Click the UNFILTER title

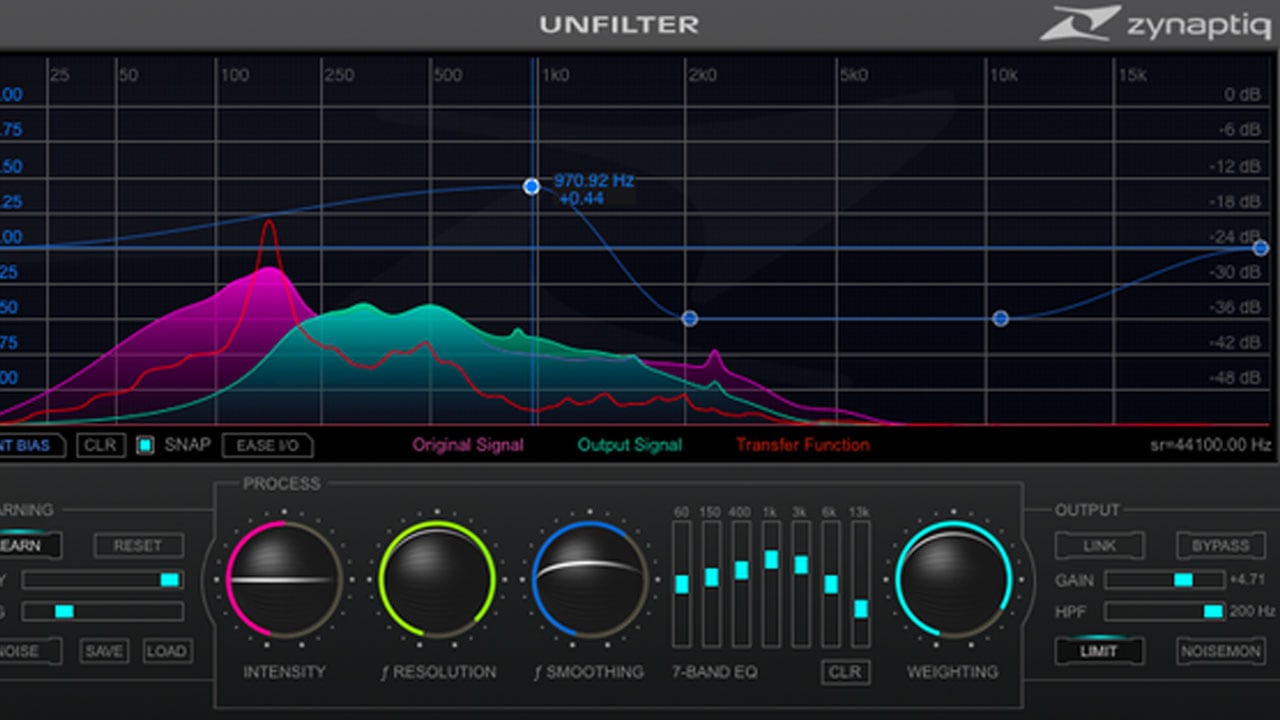(619, 24)
